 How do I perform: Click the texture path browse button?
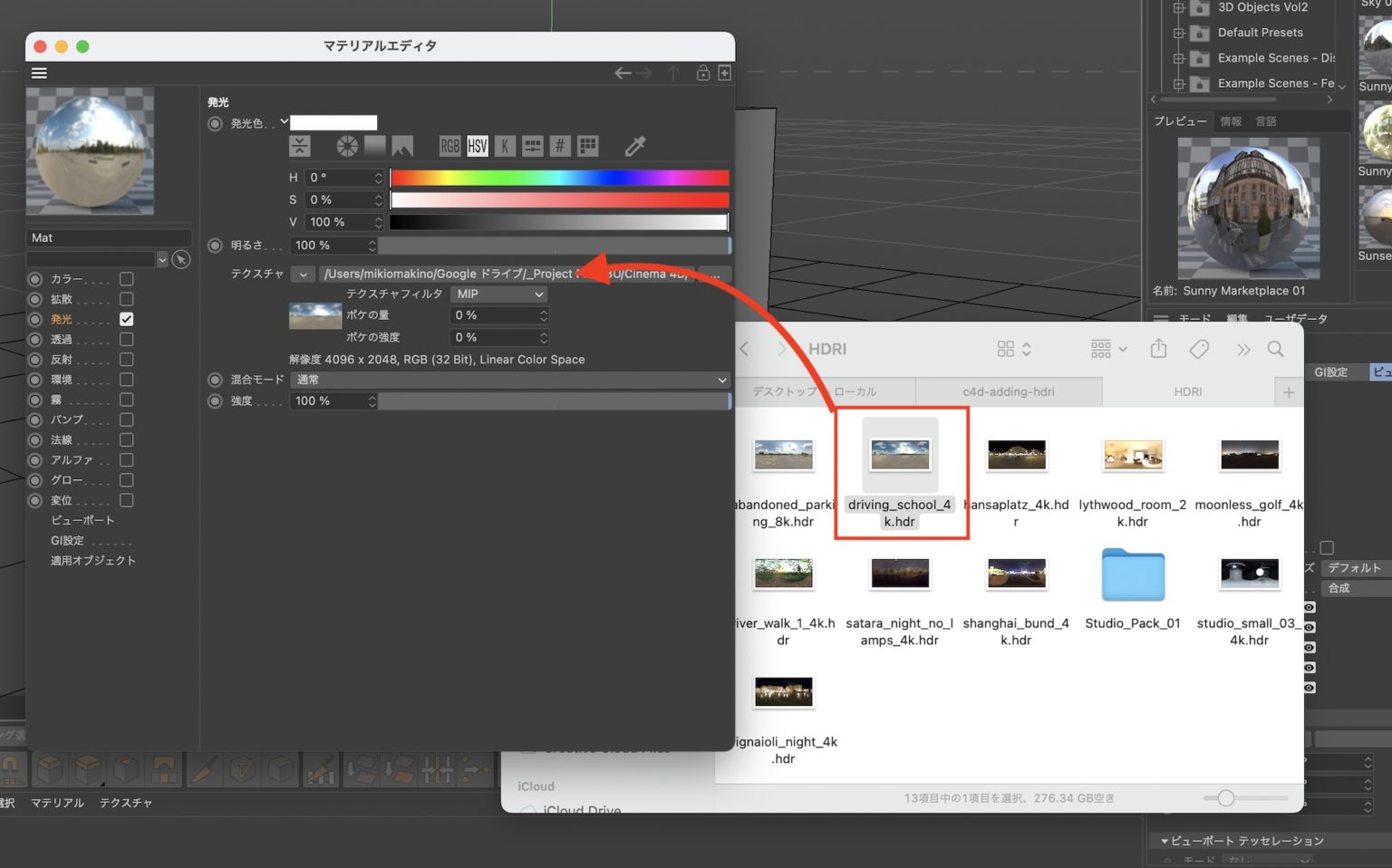(x=715, y=274)
